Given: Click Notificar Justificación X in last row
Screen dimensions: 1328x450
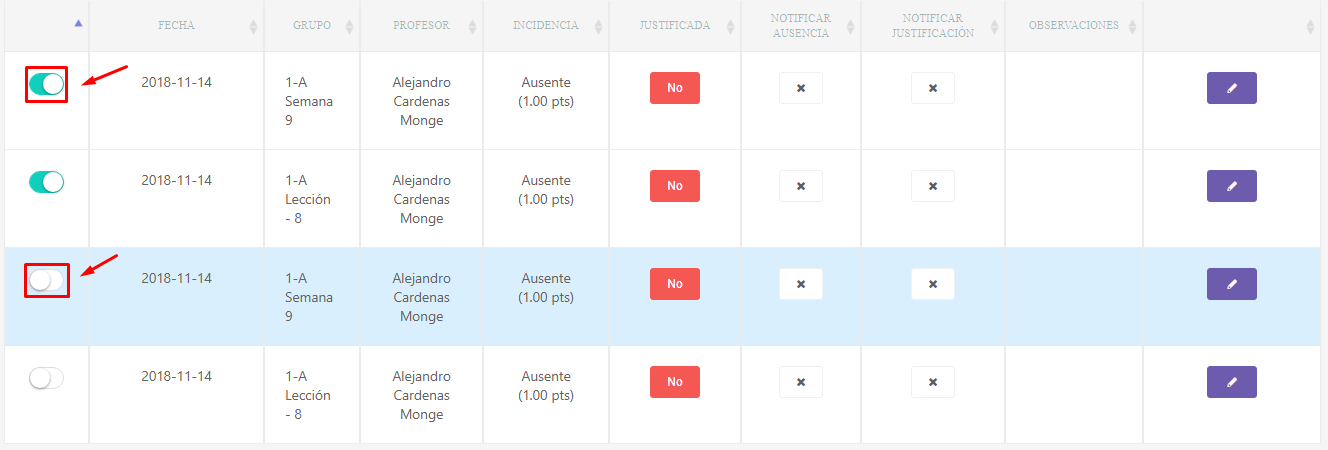Looking at the screenshot, I should 933,382.
